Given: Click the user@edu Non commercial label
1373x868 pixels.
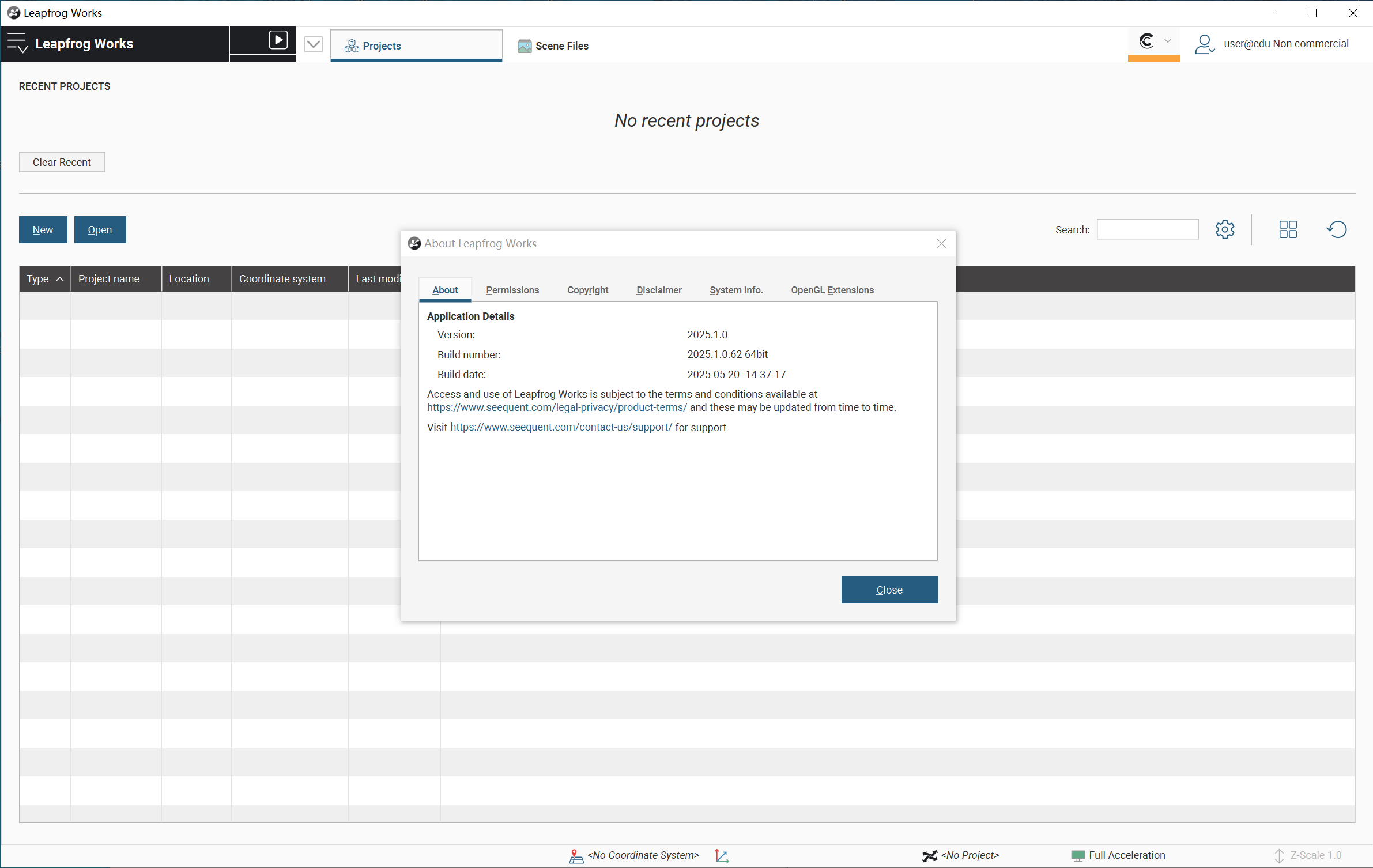Looking at the screenshot, I should [1286, 43].
